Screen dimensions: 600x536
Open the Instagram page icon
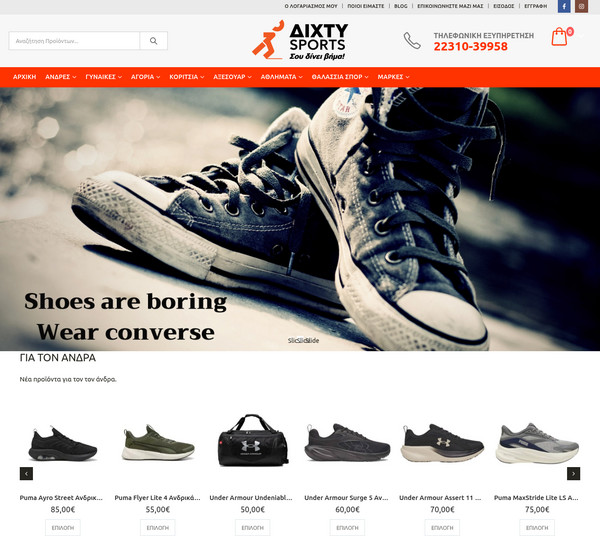tap(581, 6)
